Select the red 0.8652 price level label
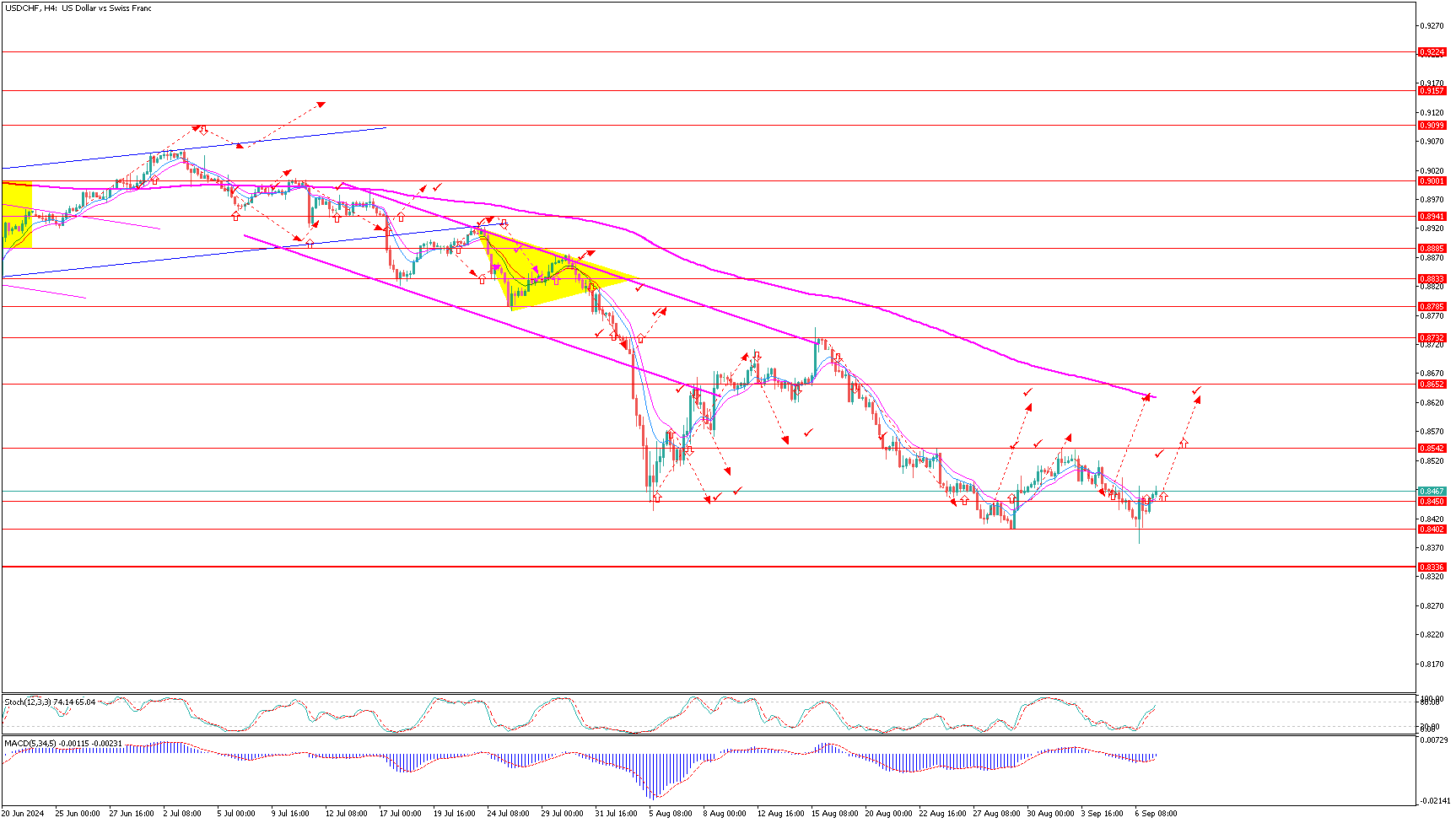 (x=1432, y=385)
